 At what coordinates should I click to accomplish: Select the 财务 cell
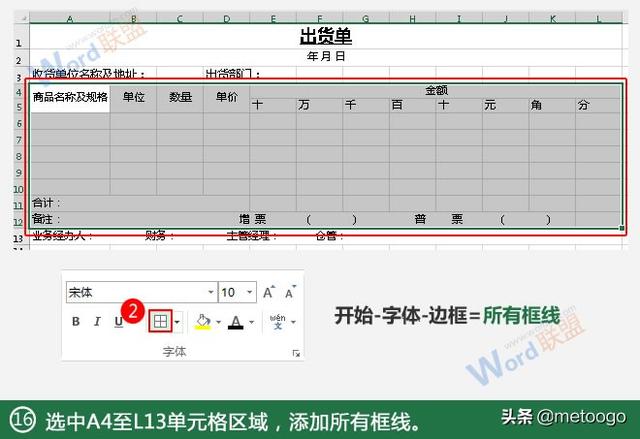tap(160, 236)
